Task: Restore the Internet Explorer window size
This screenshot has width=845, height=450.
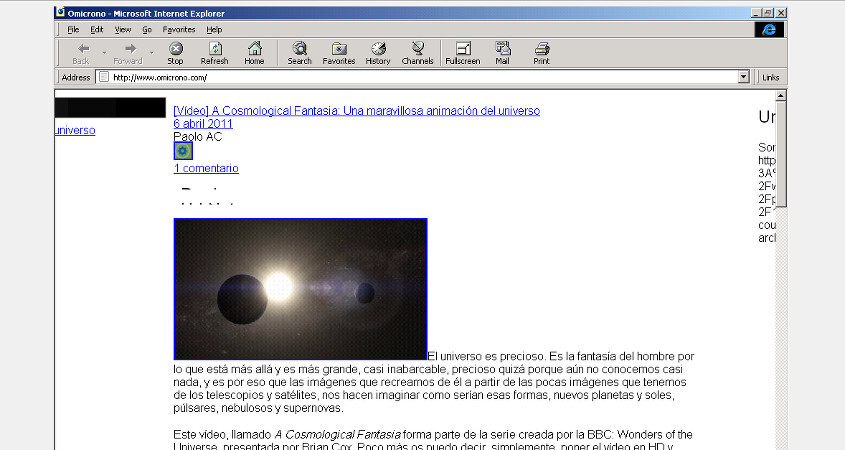Action: [768, 13]
